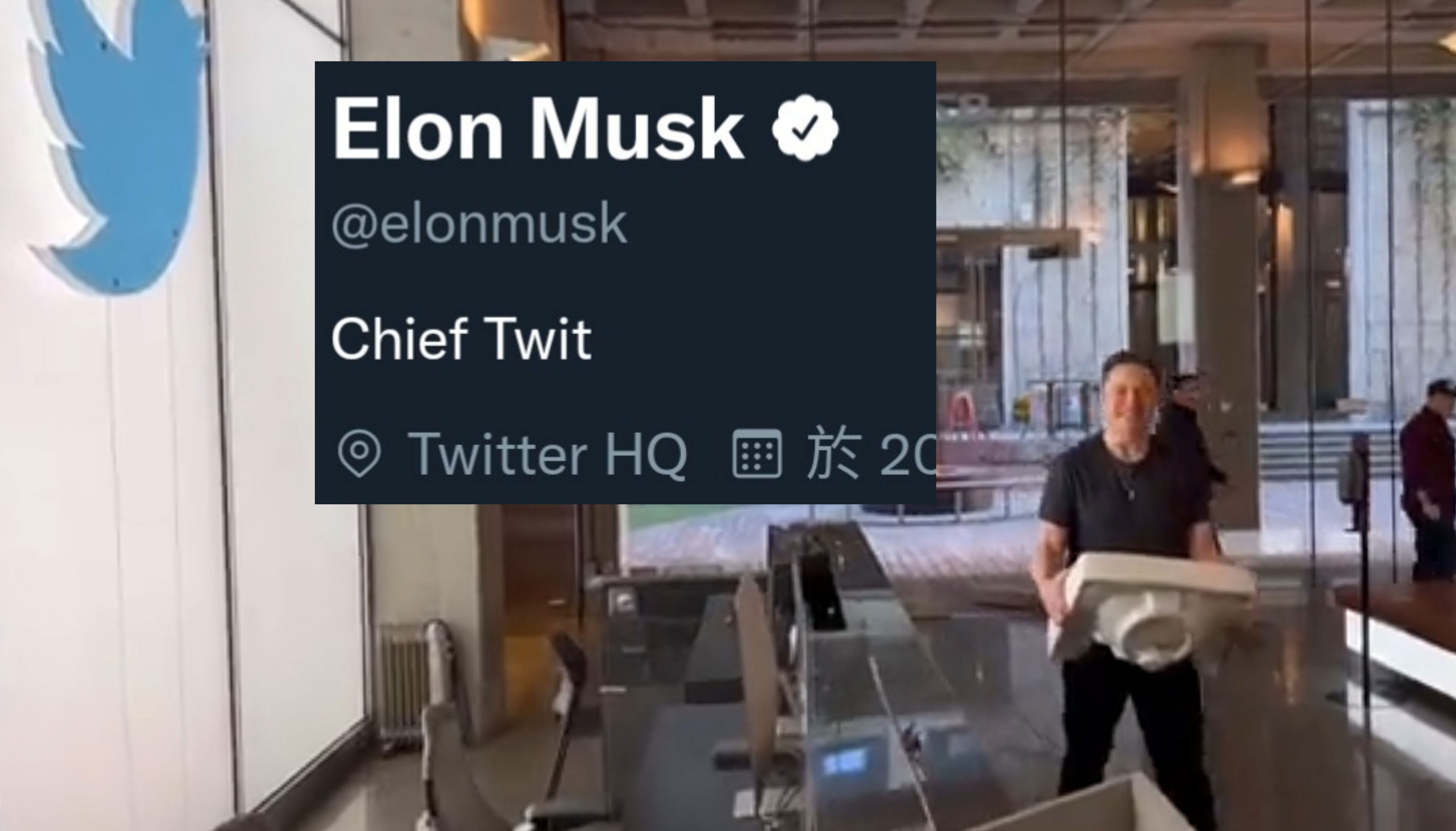Click the verified checkmark badge

click(805, 129)
